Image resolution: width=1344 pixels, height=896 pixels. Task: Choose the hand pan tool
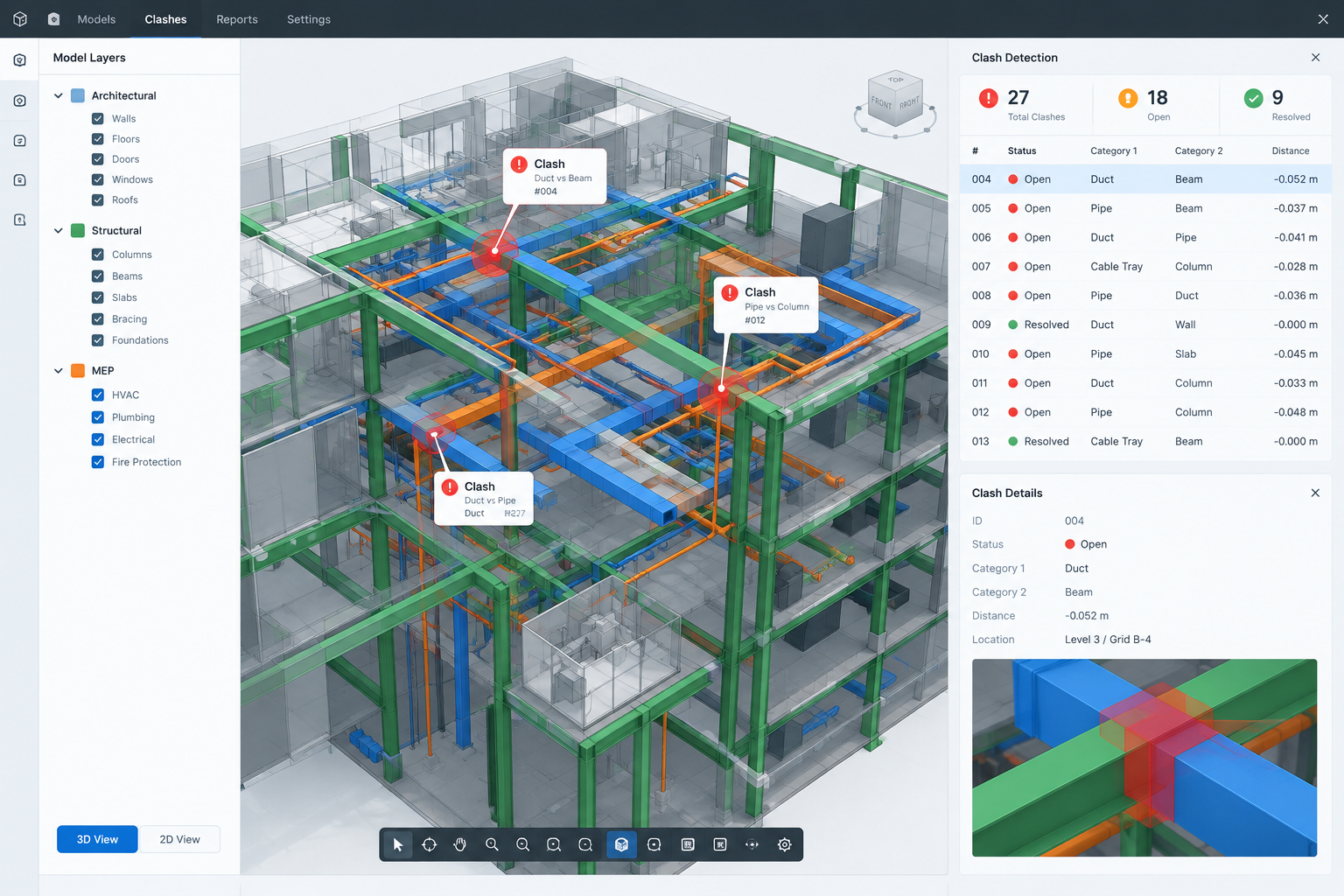point(460,844)
